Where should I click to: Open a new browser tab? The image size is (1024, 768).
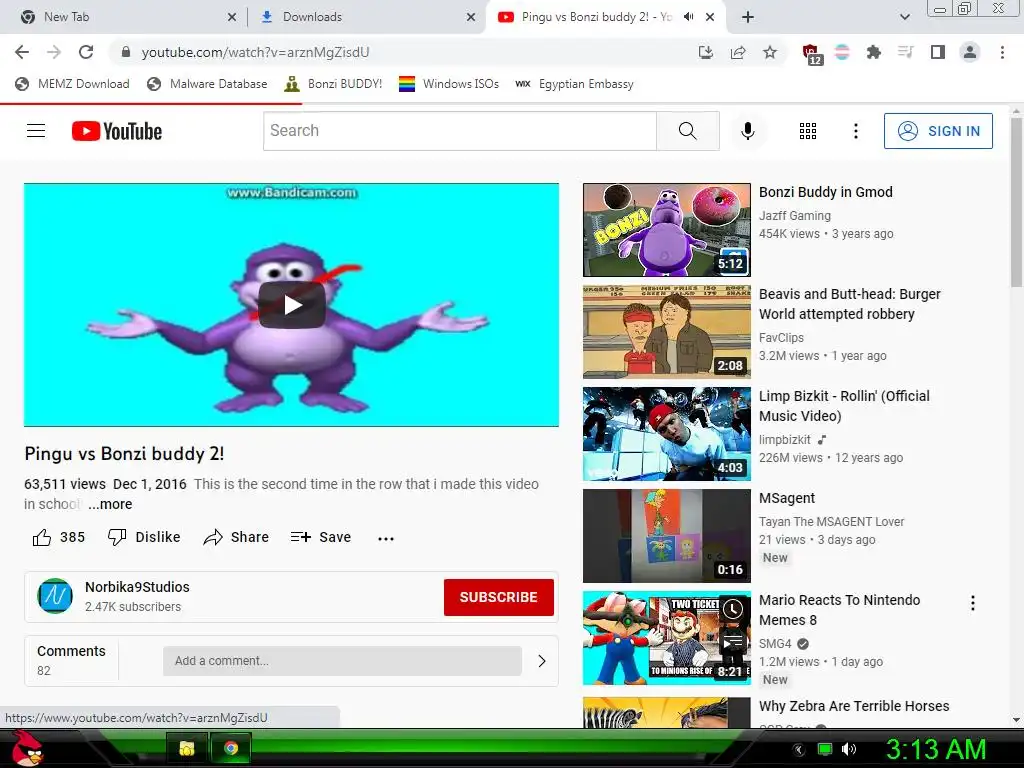coord(748,17)
